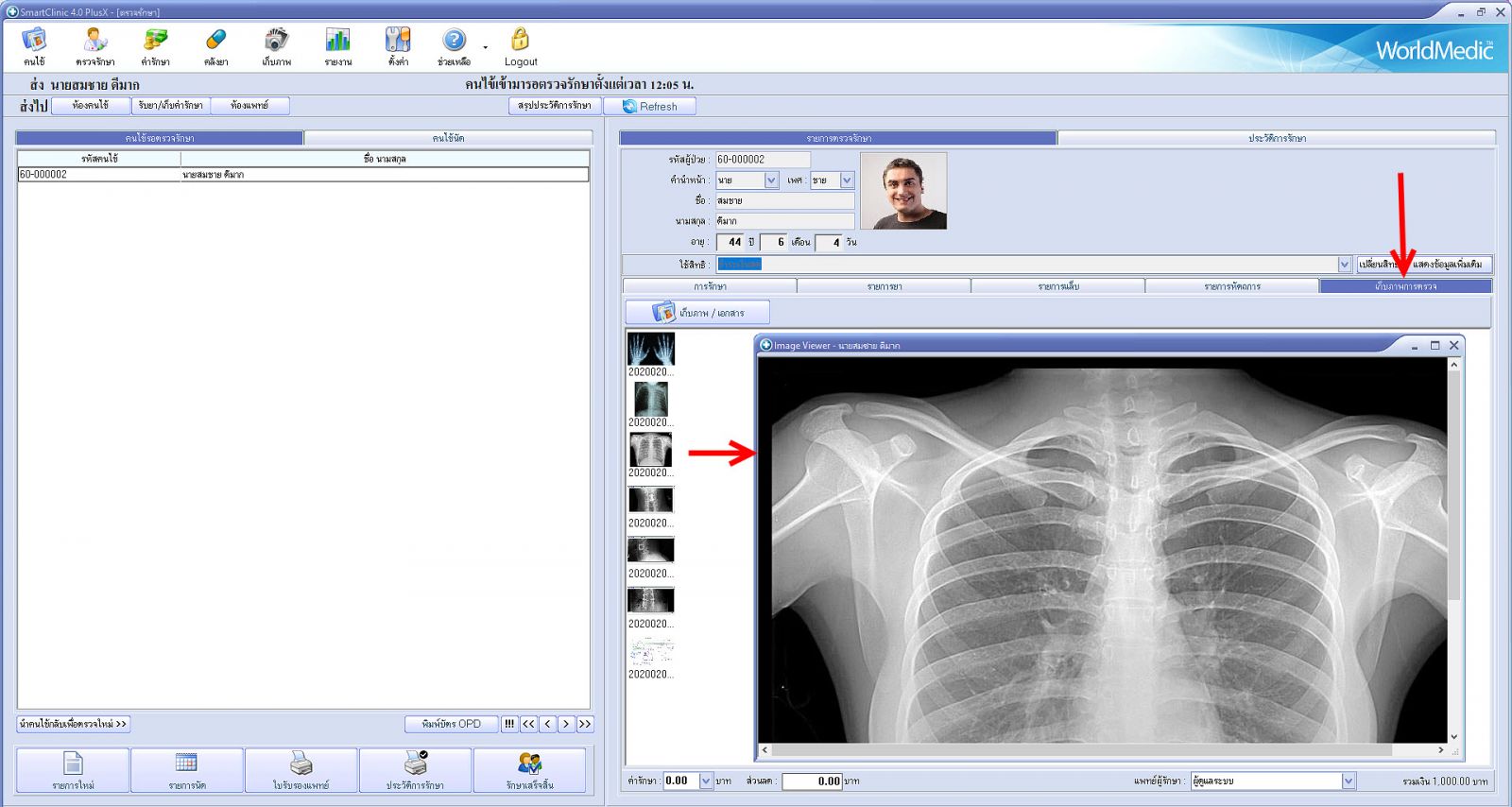Click นำคนไข้กลับเพื่อตรวจใหม่ >> button
The height and width of the screenshot is (807, 1512).
[73, 724]
